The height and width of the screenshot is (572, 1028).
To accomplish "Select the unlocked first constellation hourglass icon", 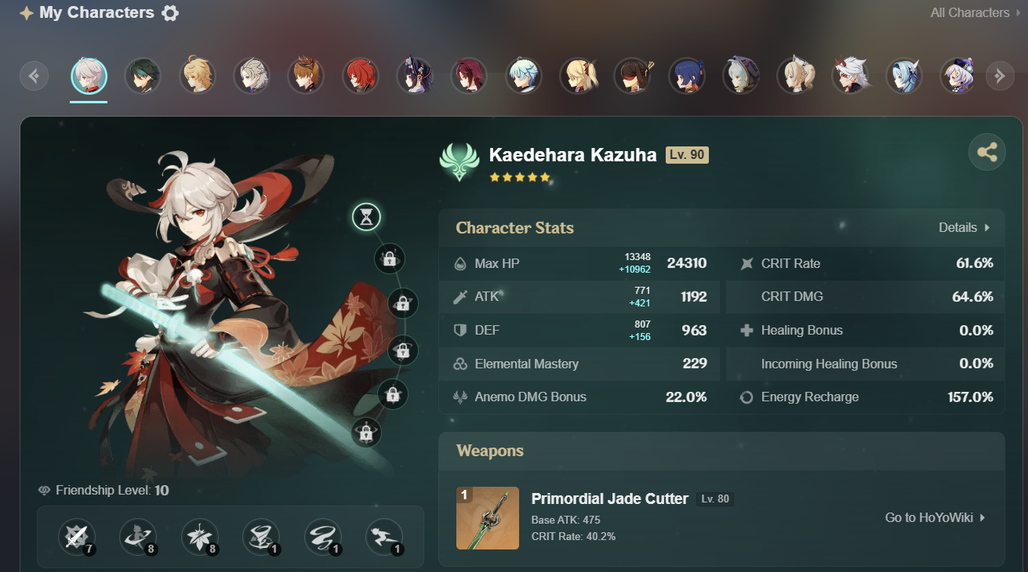I will point(366,217).
